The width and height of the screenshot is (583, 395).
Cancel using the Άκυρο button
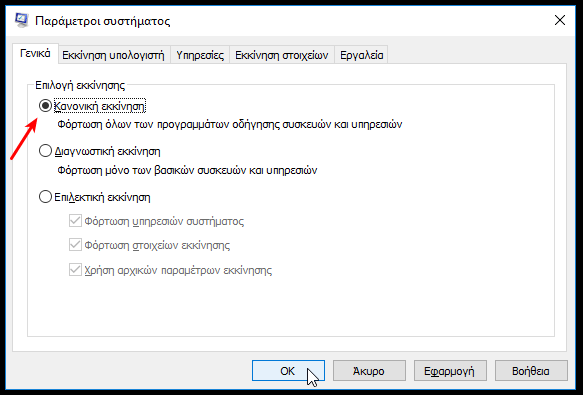(369, 370)
